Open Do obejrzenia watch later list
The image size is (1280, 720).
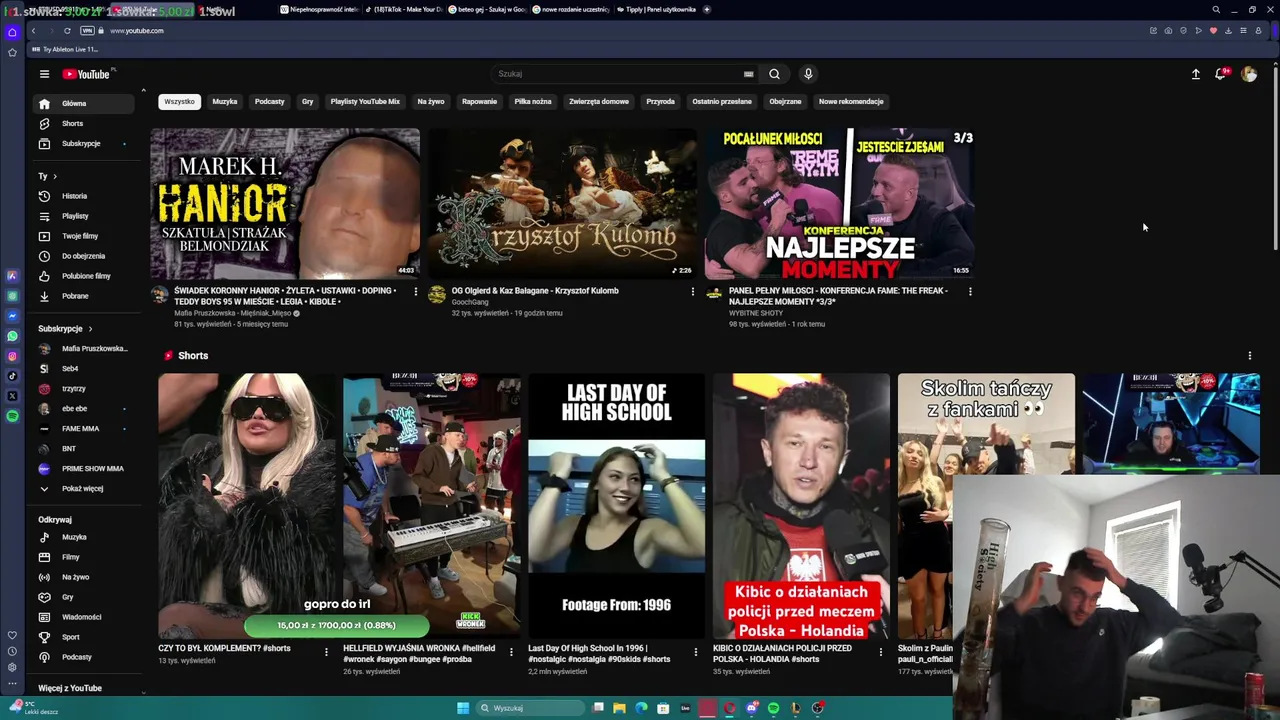[x=83, y=256]
